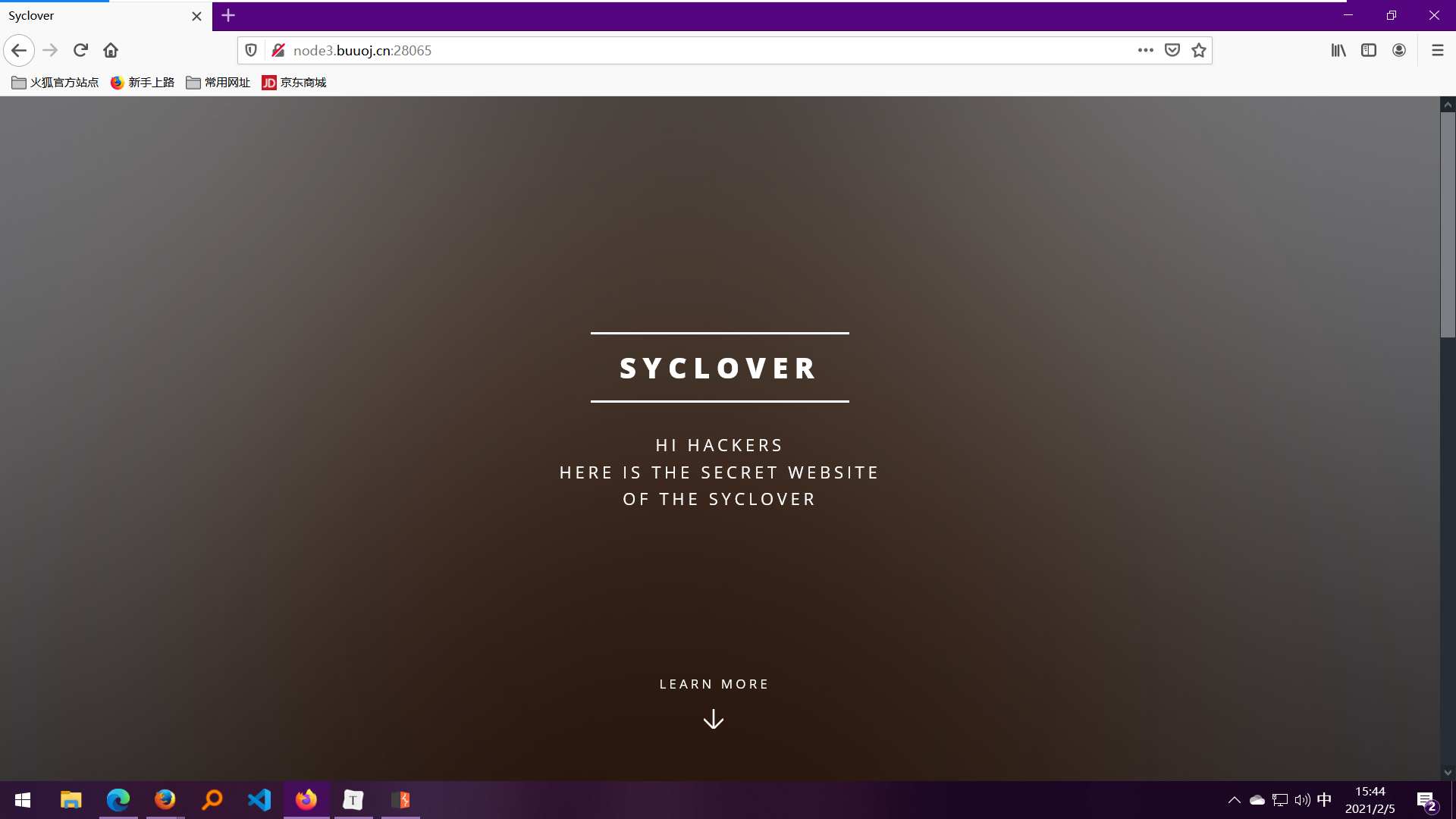Click the browser back arrow button

19,50
